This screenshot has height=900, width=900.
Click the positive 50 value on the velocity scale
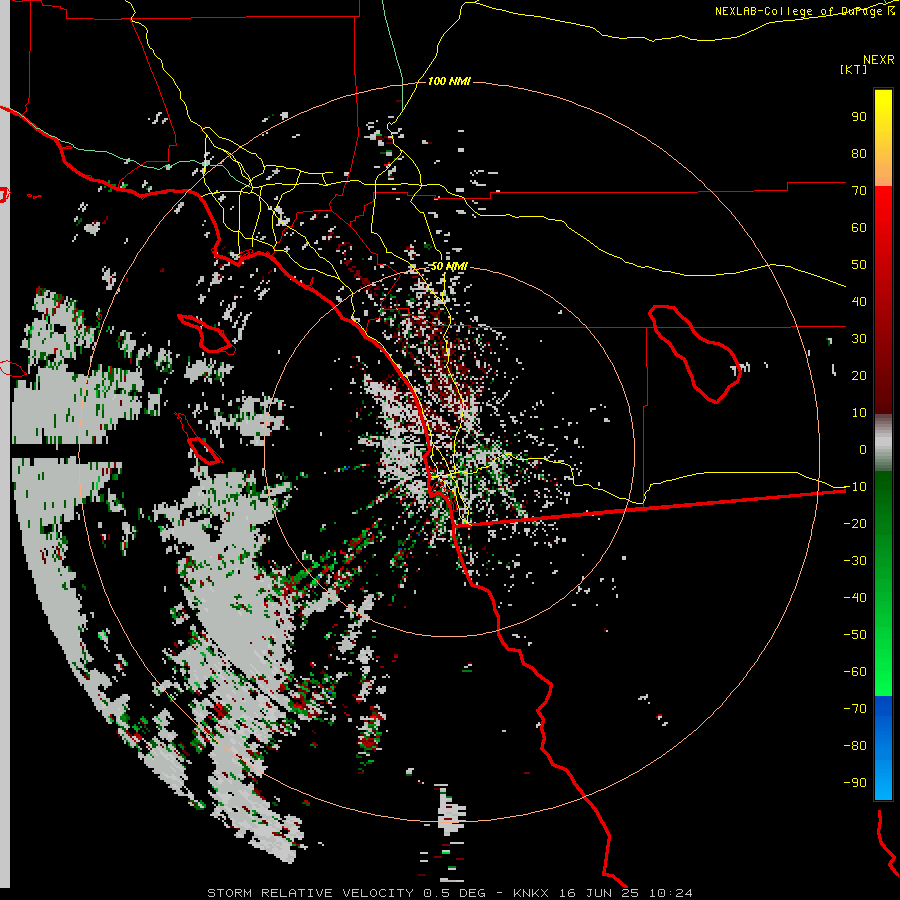(859, 265)
